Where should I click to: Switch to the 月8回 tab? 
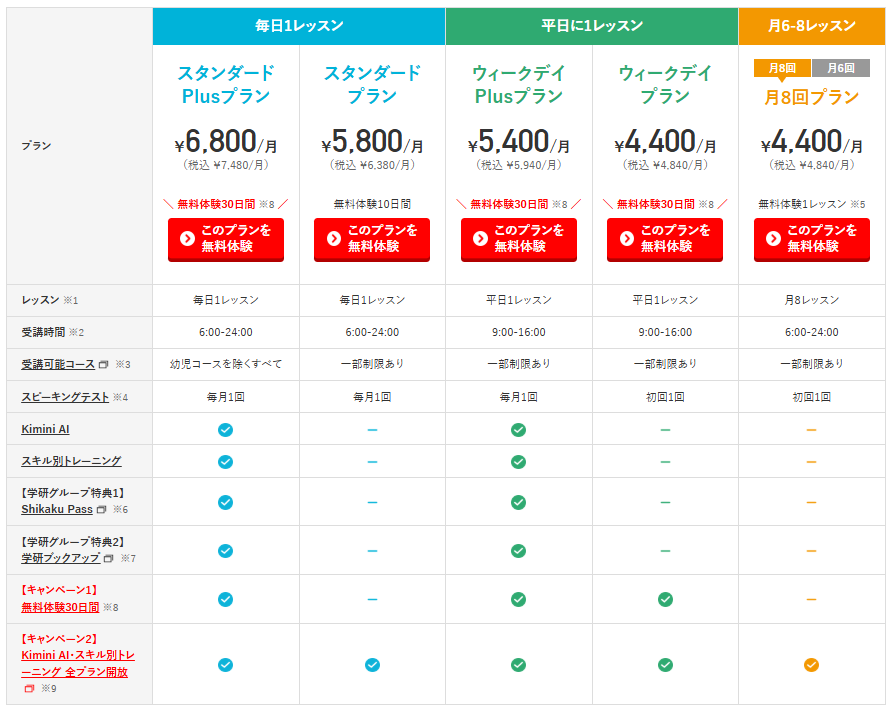tap(782, 68)
